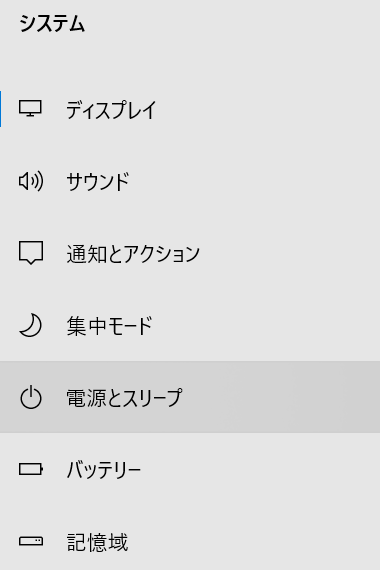Click blank space in the サウンド row
380x570 pixels.
click(255, 181)
